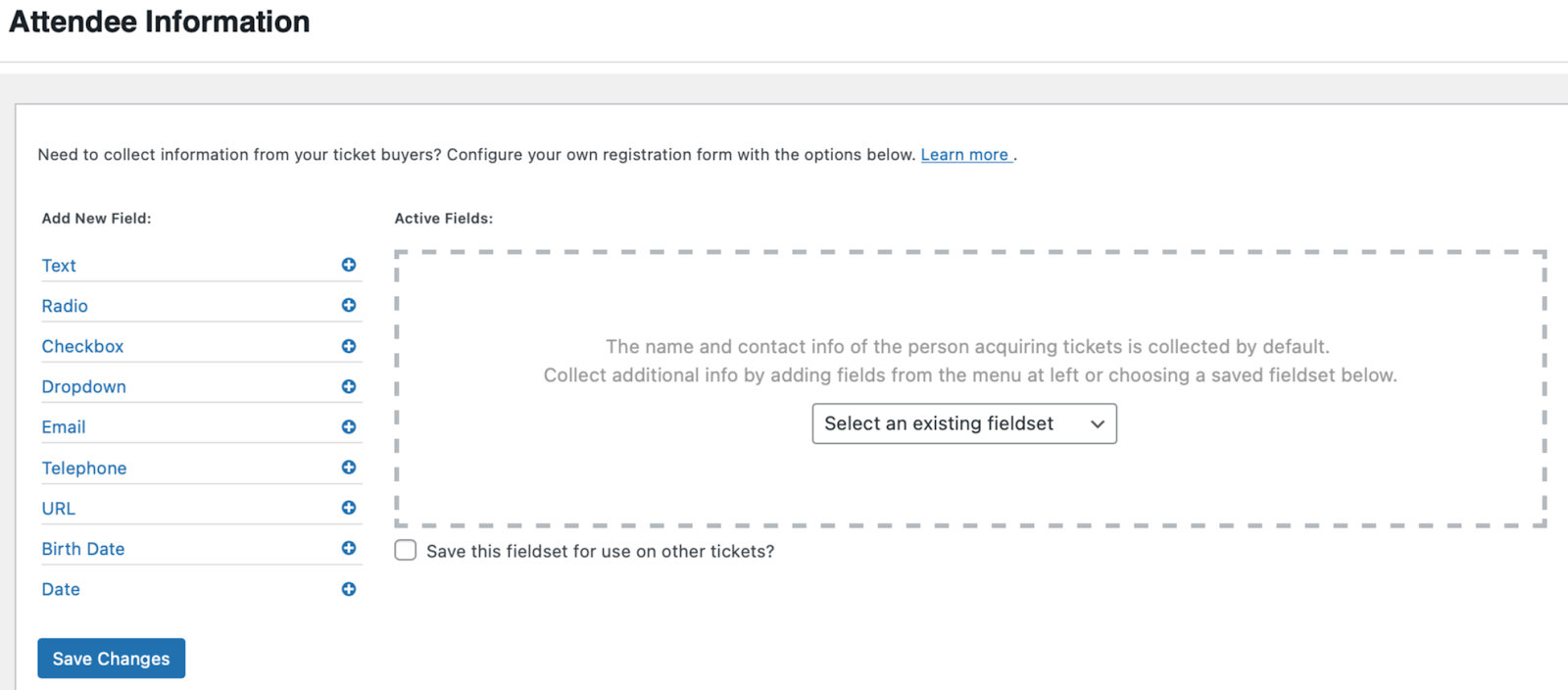This screenshot has height=690, width=1568.
Task: Click the Dropdown field type link
Action: [83, 387]
